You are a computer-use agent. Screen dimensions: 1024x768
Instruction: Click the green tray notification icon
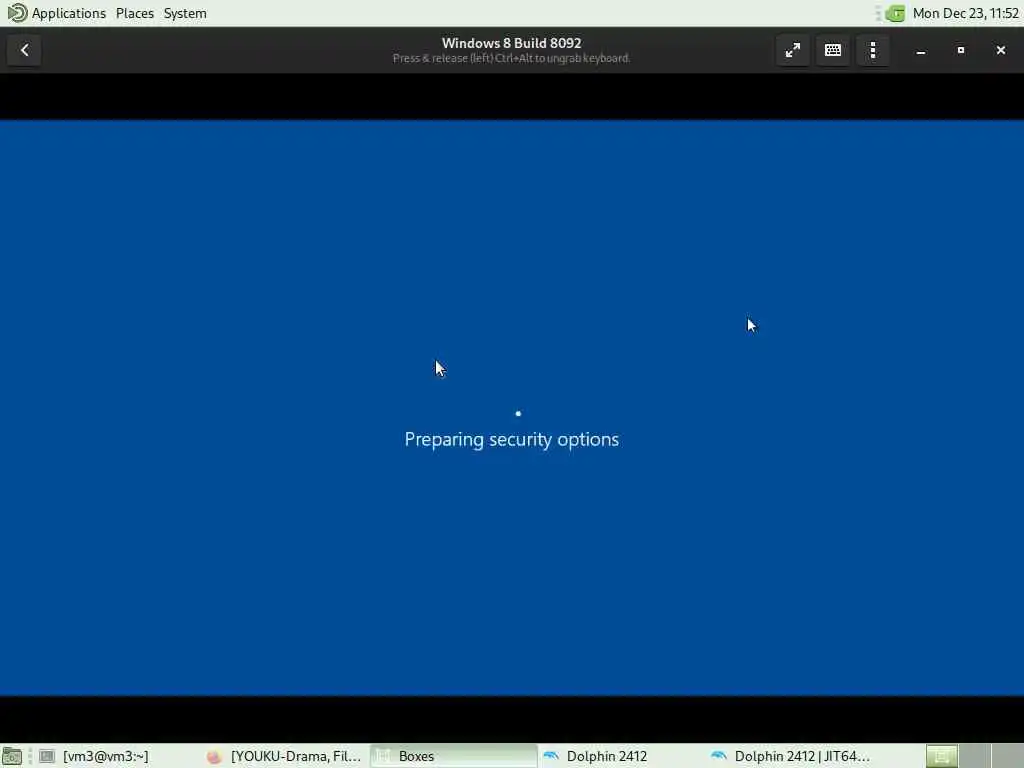(x=895, y=13)
